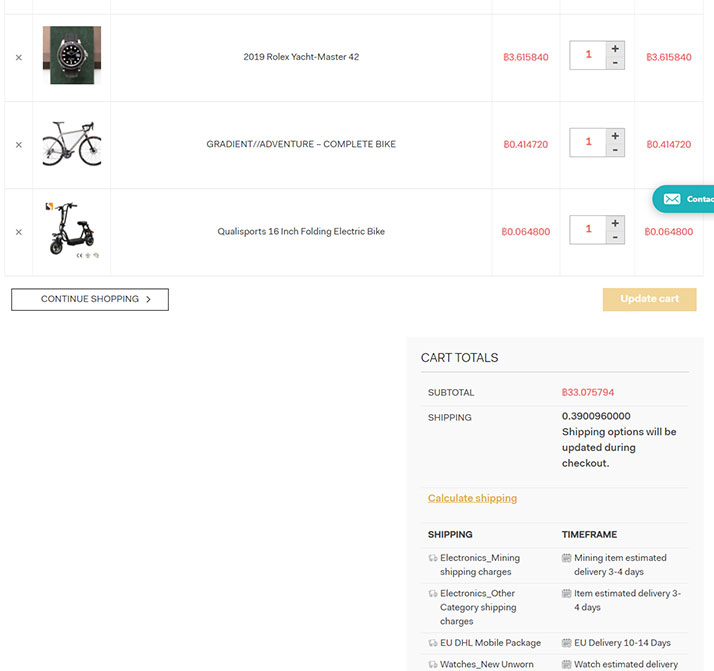Click the EU DHL Mobile Package text
The width and height of the screenshot is (714, 671).
point(490,643)
